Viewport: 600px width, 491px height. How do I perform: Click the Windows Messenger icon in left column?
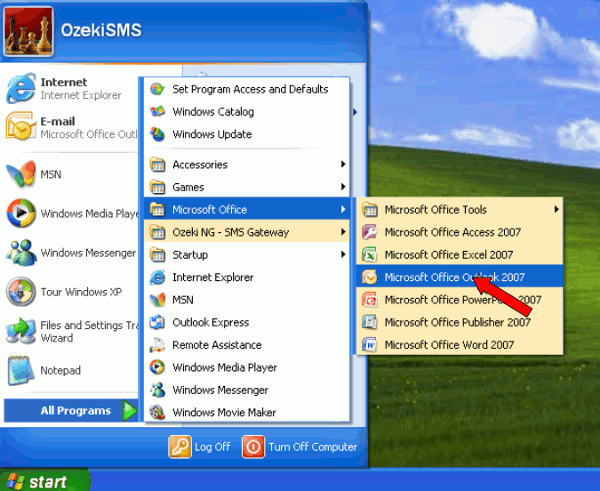coord(21,252)
